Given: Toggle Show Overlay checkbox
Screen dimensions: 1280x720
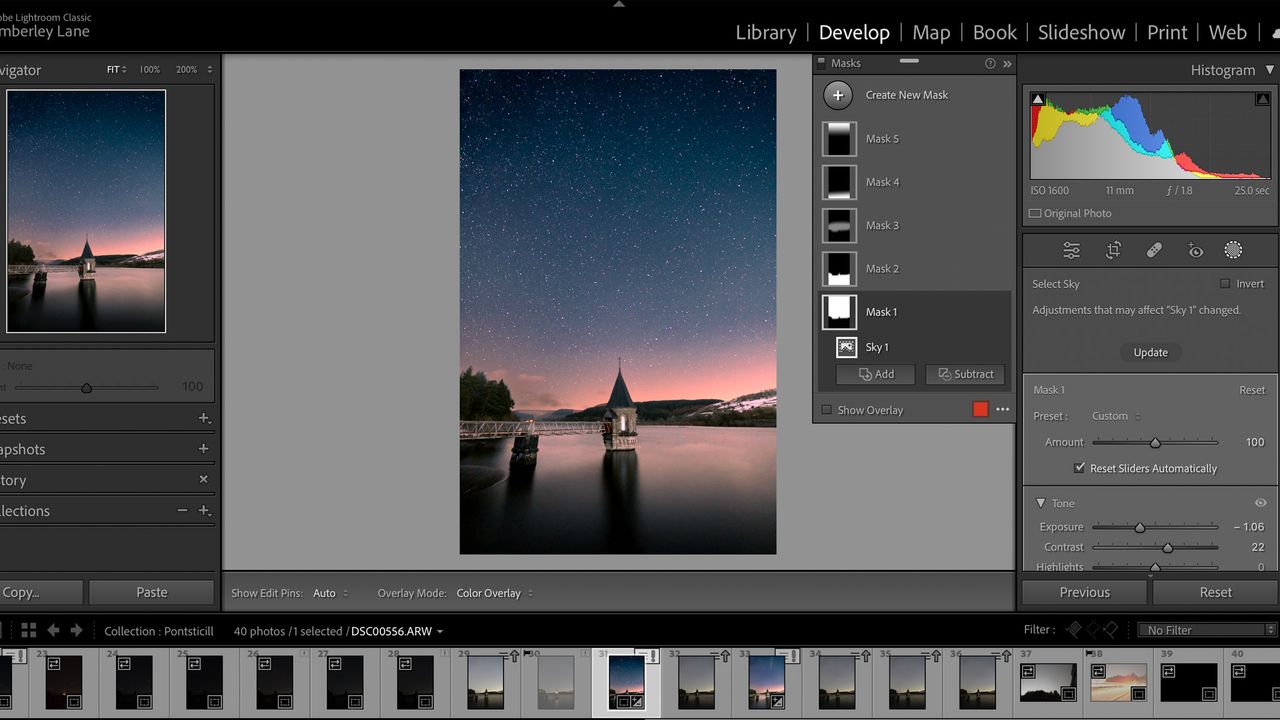Looking at the screenshot, I should [x=826, y=410].
